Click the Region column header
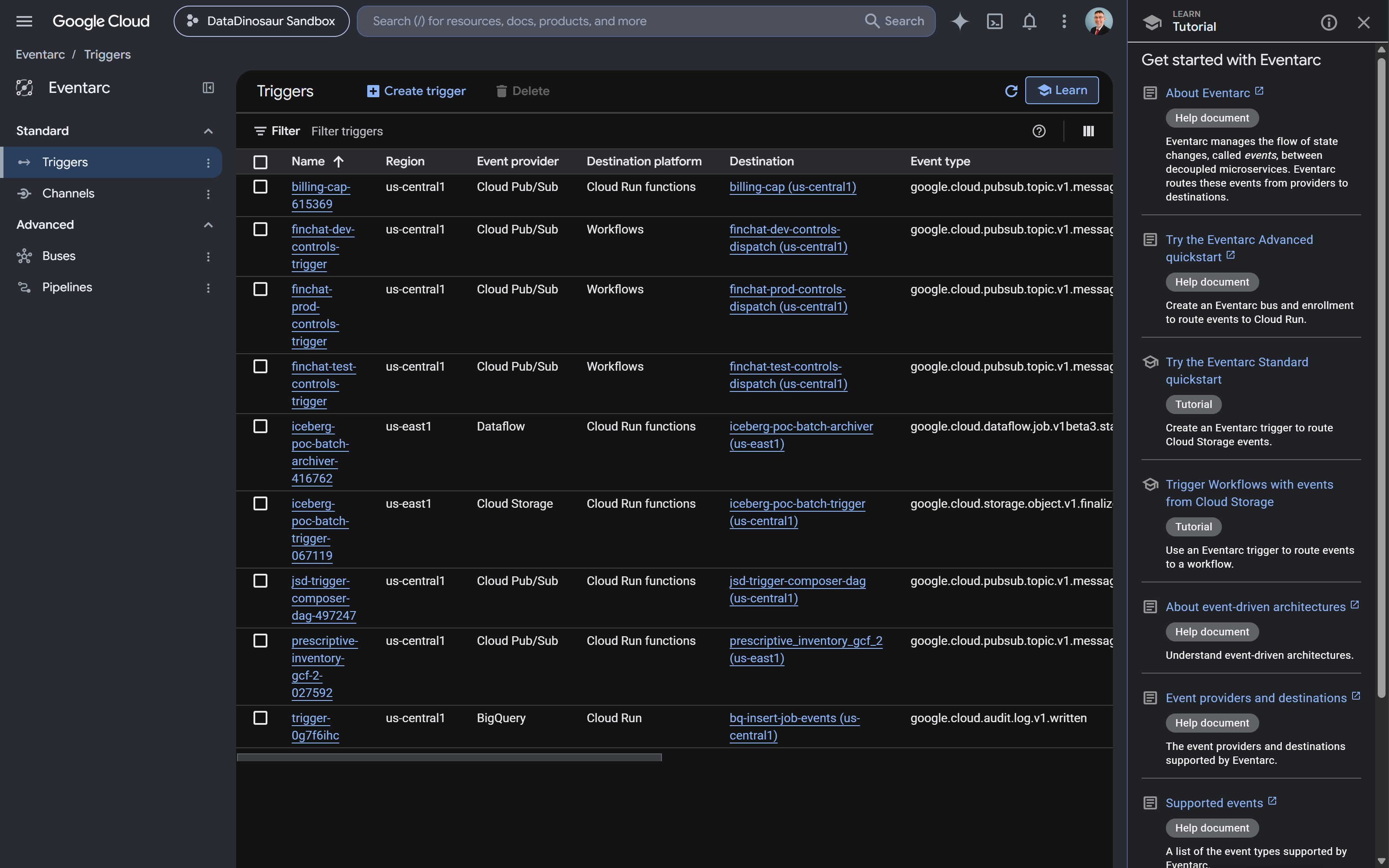Screen dimensions: 1389x868 [x=405, y=161]
